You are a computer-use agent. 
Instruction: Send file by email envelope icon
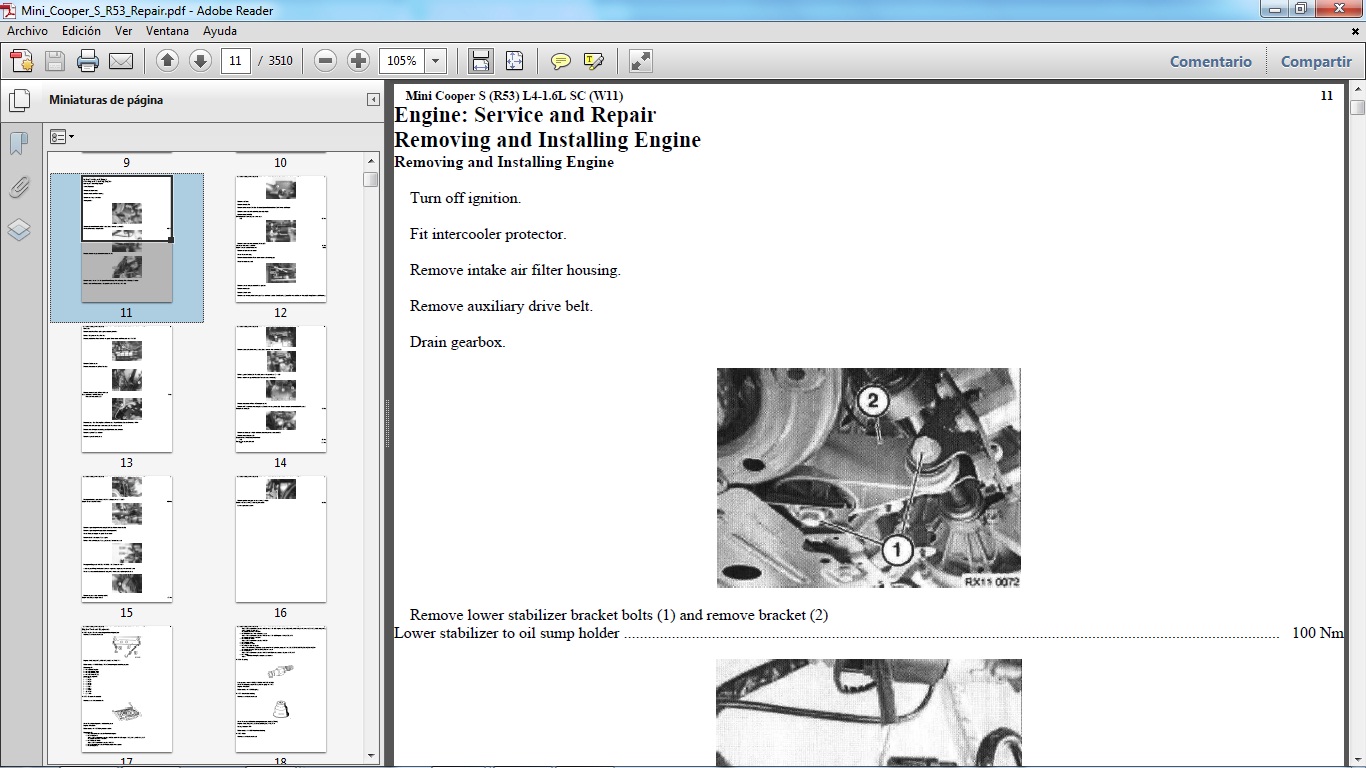(121, 61)
